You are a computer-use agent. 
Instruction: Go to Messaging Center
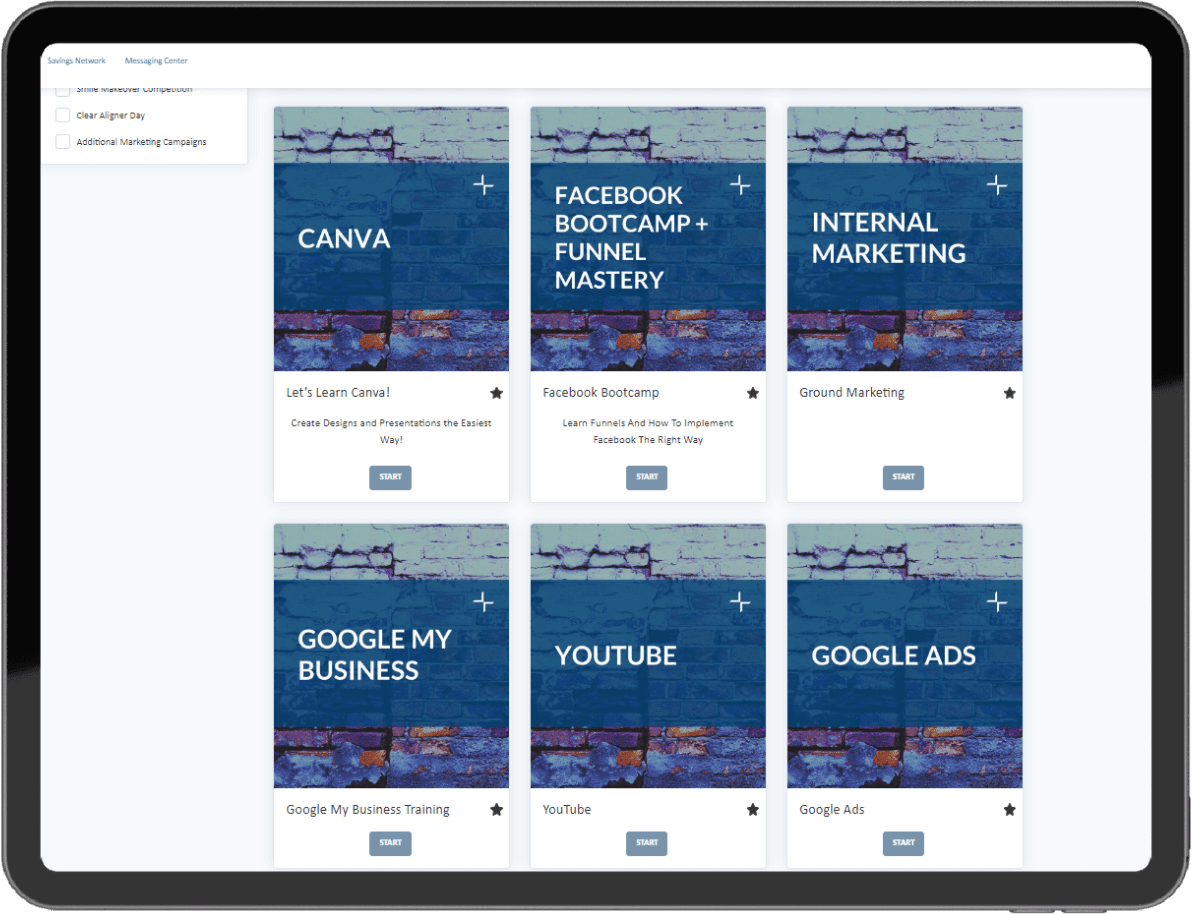point(156,61)
